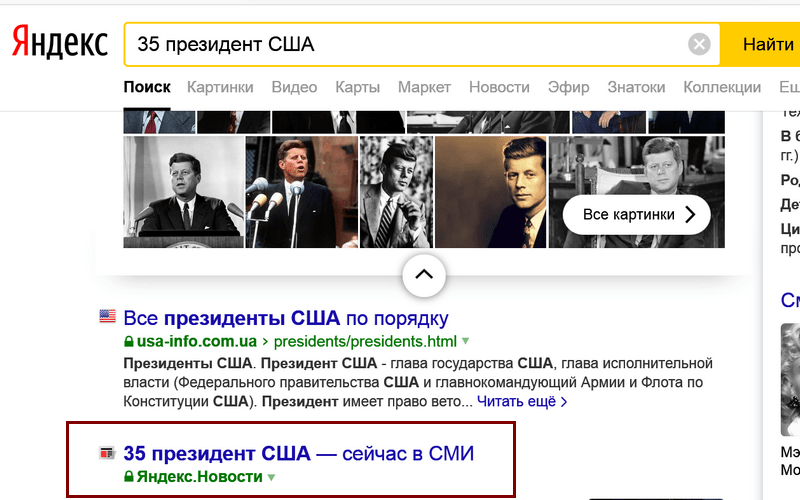The width and height of the screenshot is (800, 500).
Task: Select the Маркет tab
Action: [x=424, y=87]
